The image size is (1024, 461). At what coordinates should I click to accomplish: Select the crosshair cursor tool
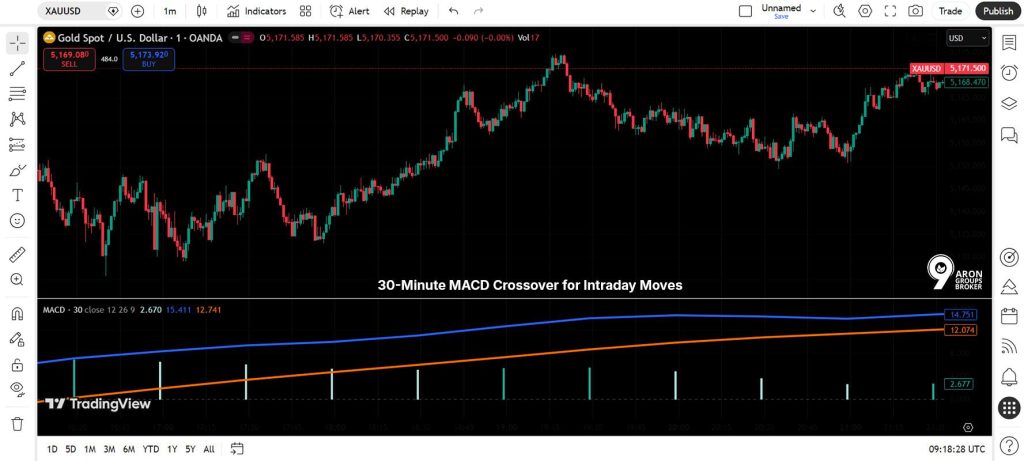[18, 44]
